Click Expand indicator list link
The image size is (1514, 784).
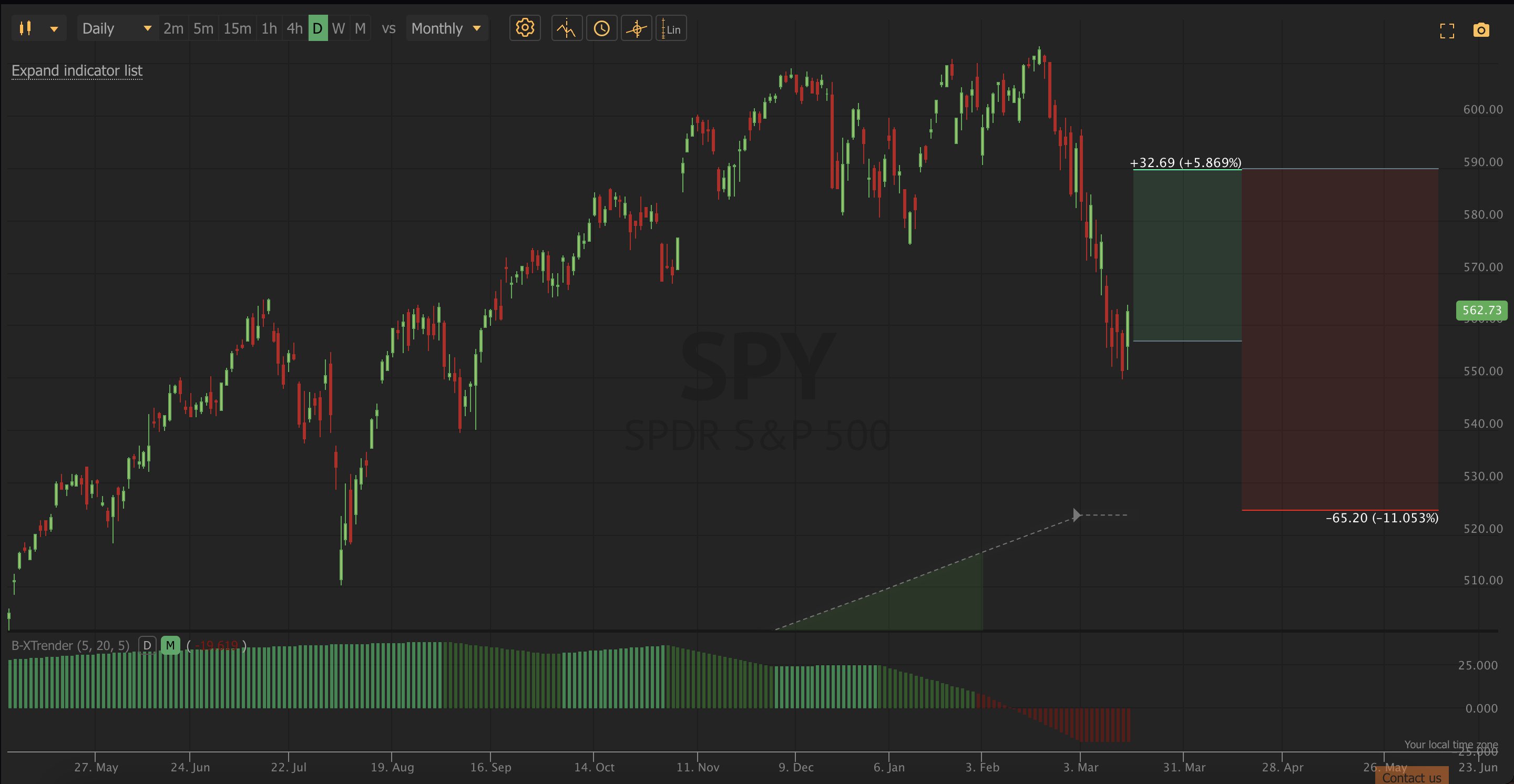pos(77,70)
